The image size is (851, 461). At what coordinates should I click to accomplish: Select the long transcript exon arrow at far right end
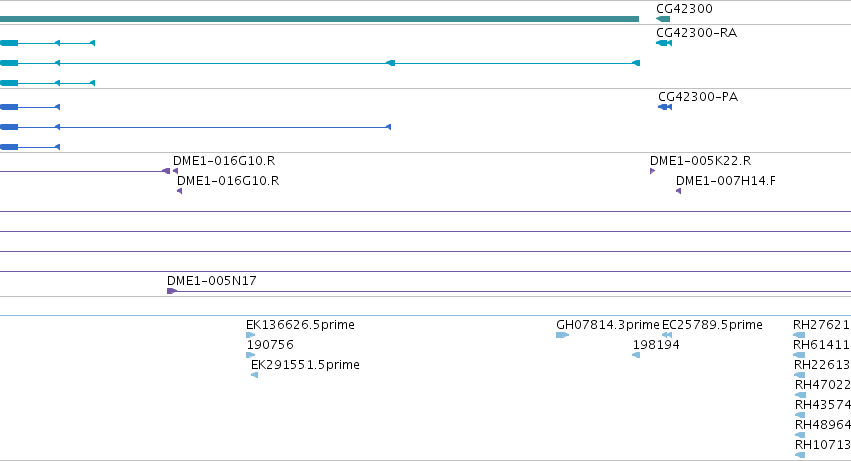point(636,63)
